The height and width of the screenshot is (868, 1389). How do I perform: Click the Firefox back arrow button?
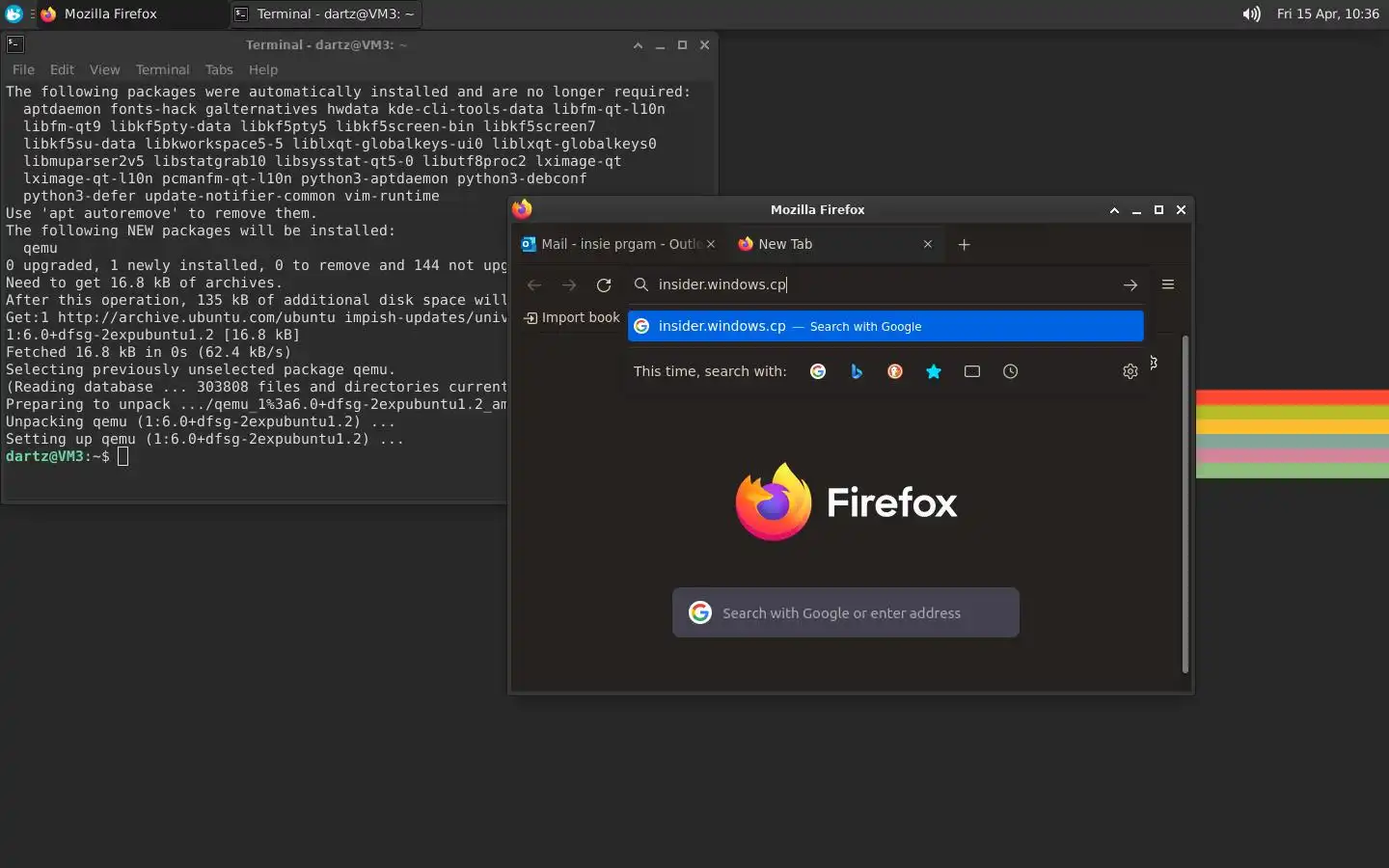pos(534,285)
